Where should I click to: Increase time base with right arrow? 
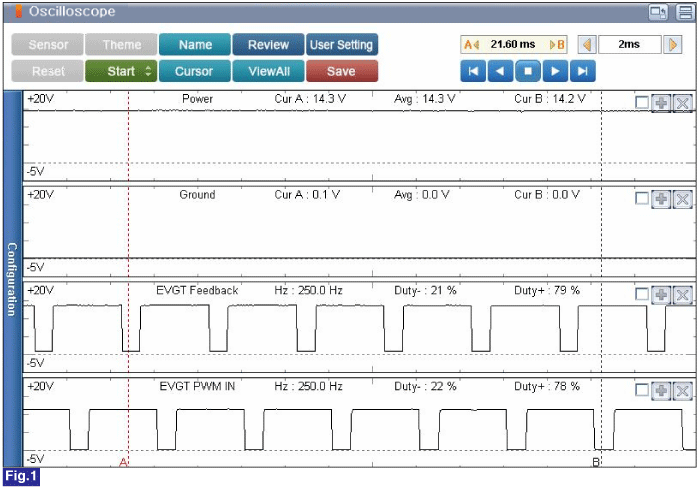[x=672, y=45]
